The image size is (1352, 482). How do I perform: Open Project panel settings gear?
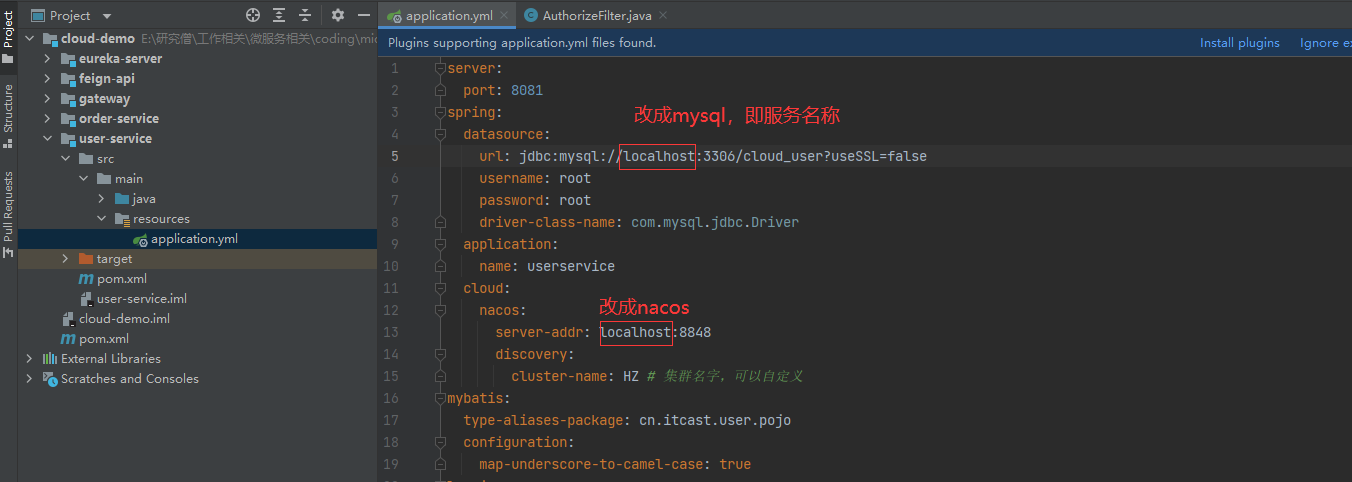pos(337,15)
